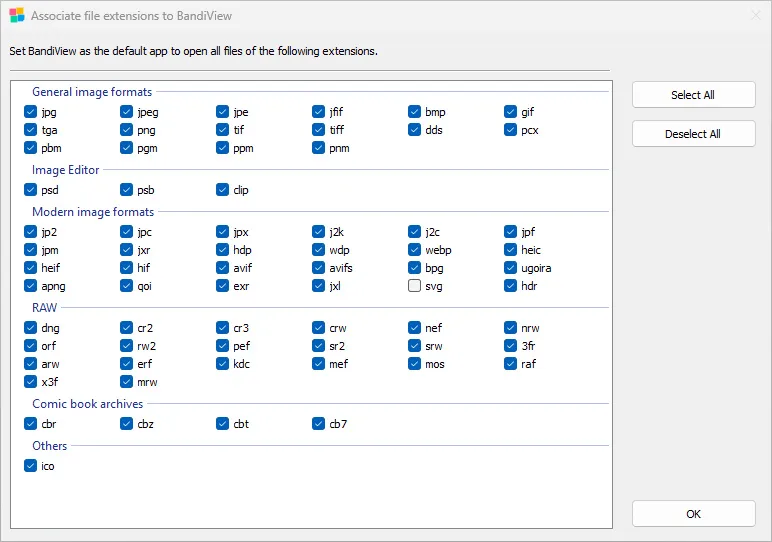Toggle the pnm checkbox
The image size is (772, 542).
pos(319,148)
